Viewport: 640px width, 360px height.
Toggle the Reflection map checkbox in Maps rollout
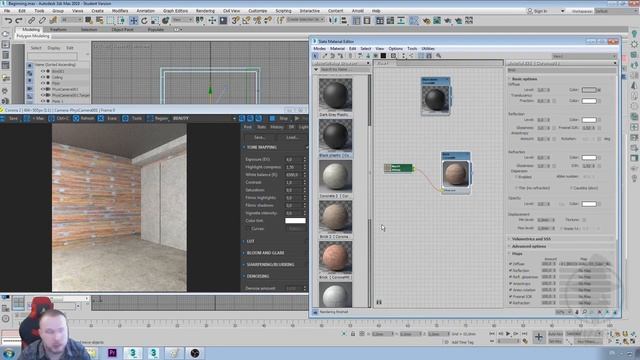point(511,271)
